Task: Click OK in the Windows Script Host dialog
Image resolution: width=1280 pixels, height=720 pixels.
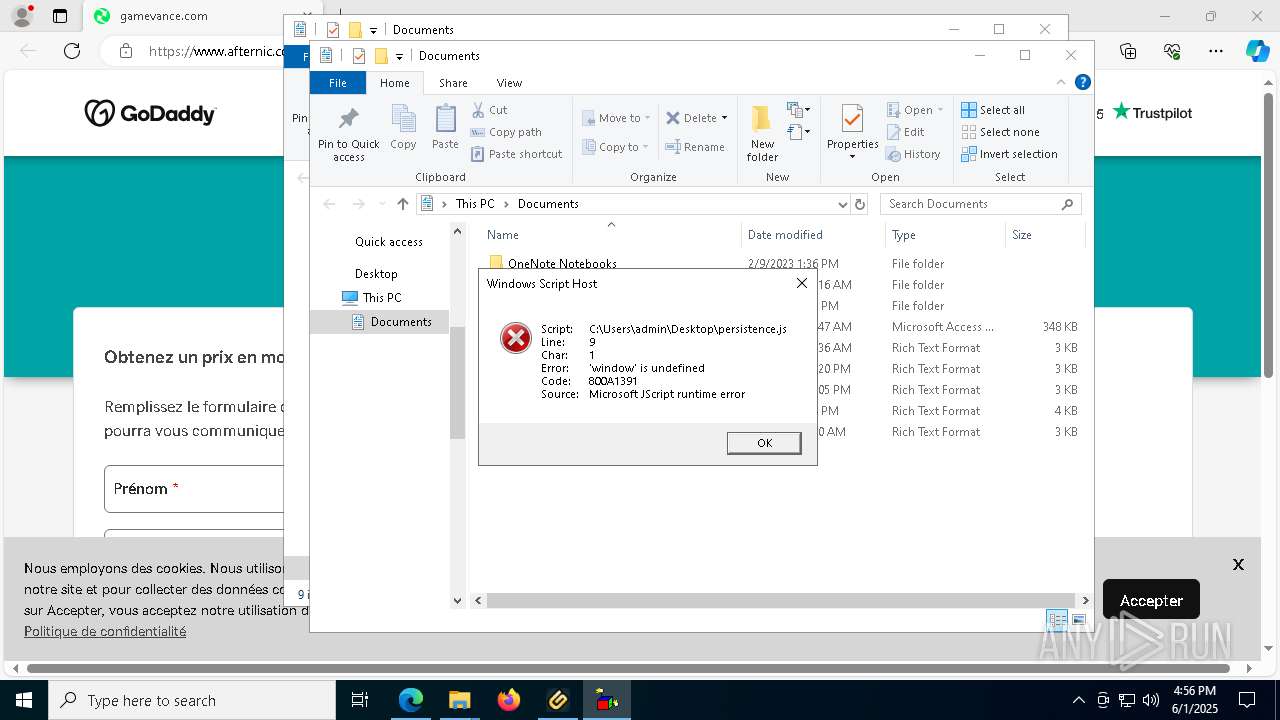Action: [764, 443]
